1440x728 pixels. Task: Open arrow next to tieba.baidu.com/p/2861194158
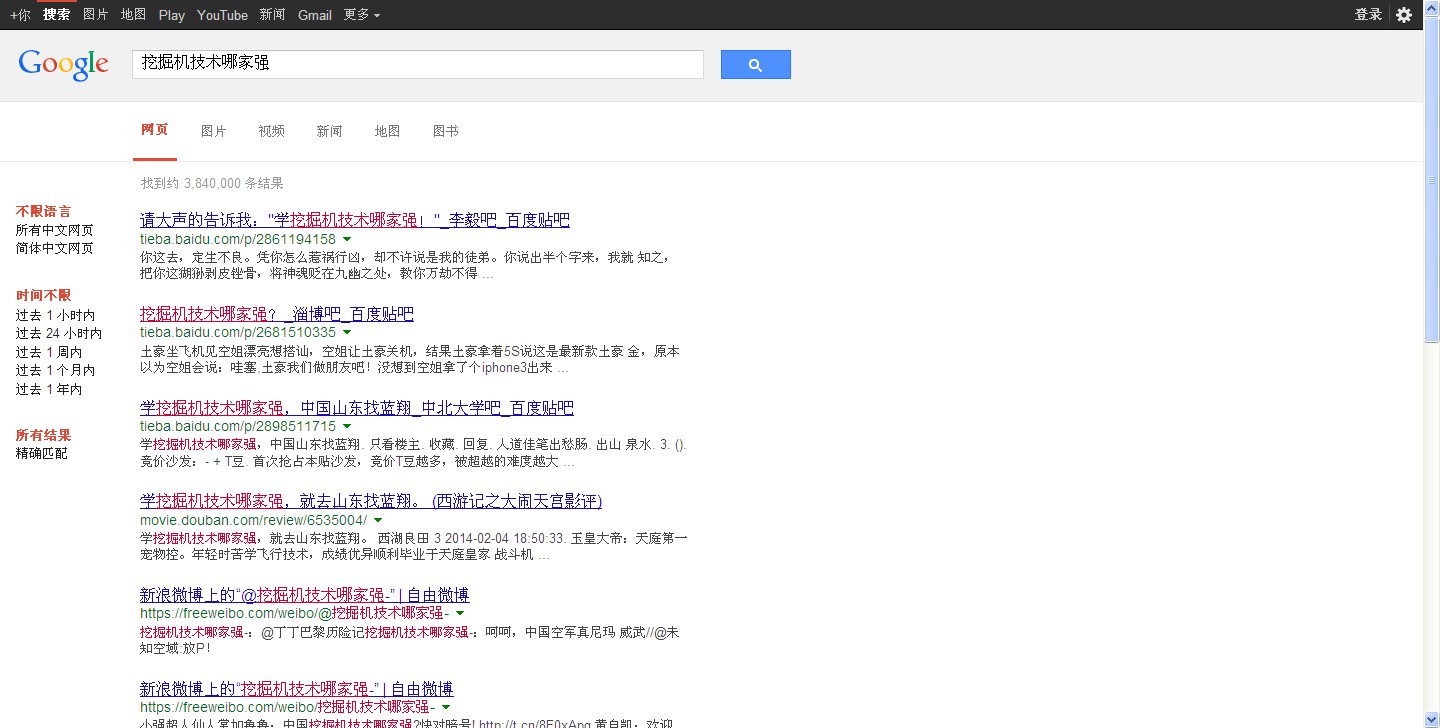pos(347,240)
